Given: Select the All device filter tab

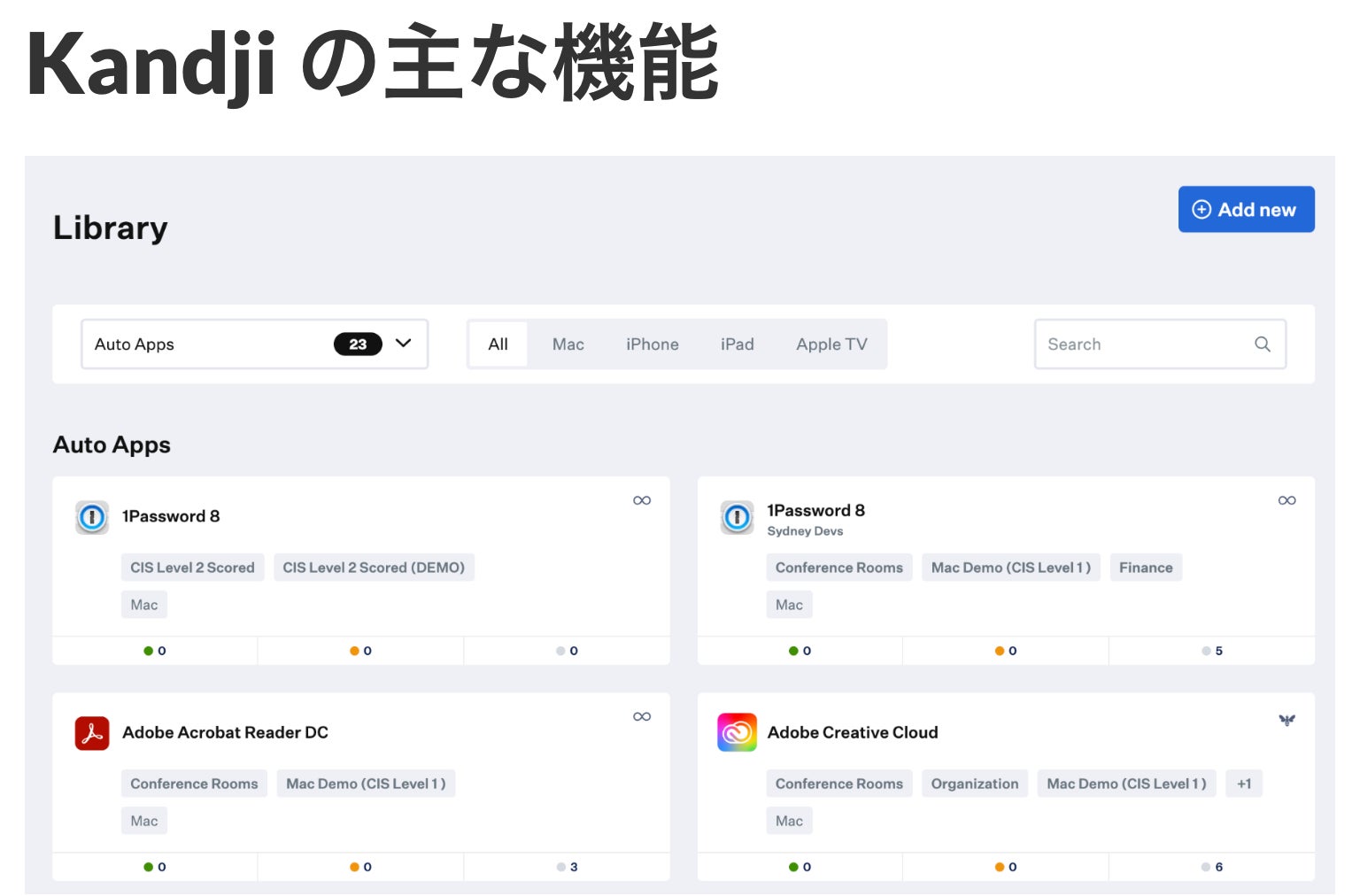Looking at the screenshot, I should point(498,344).
